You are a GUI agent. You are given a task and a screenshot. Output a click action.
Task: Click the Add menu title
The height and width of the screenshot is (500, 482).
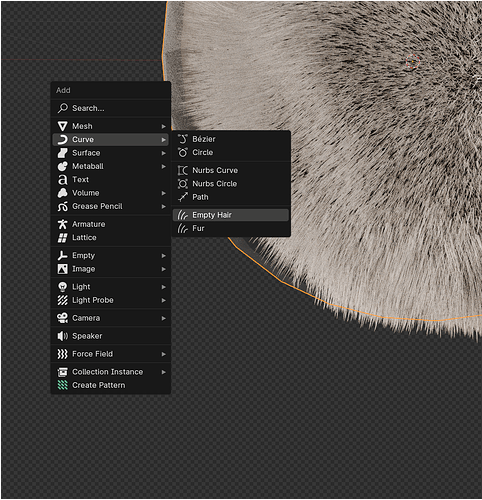tap(63, 90)
